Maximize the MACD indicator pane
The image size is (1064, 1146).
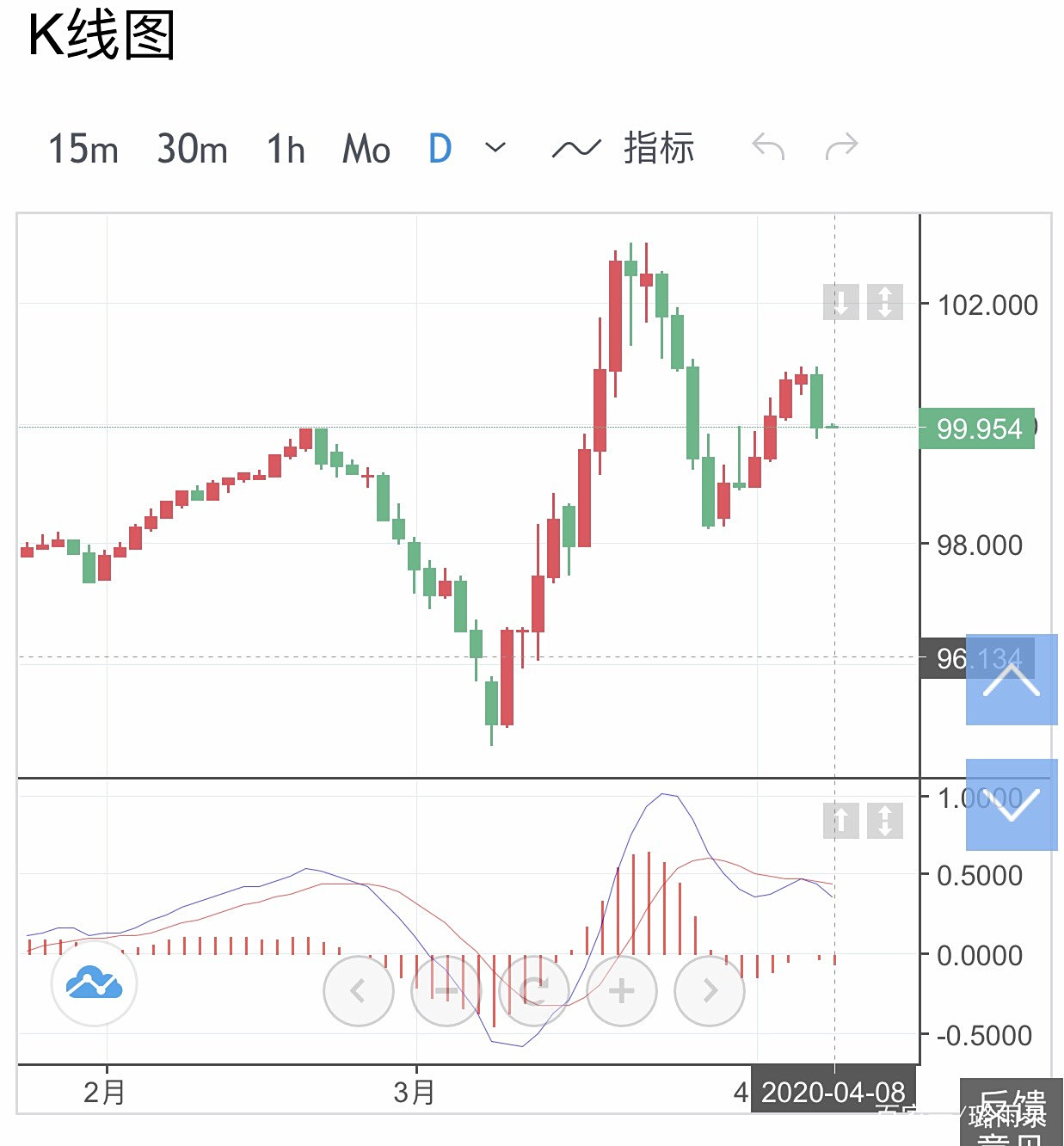(x=885, y=821)
